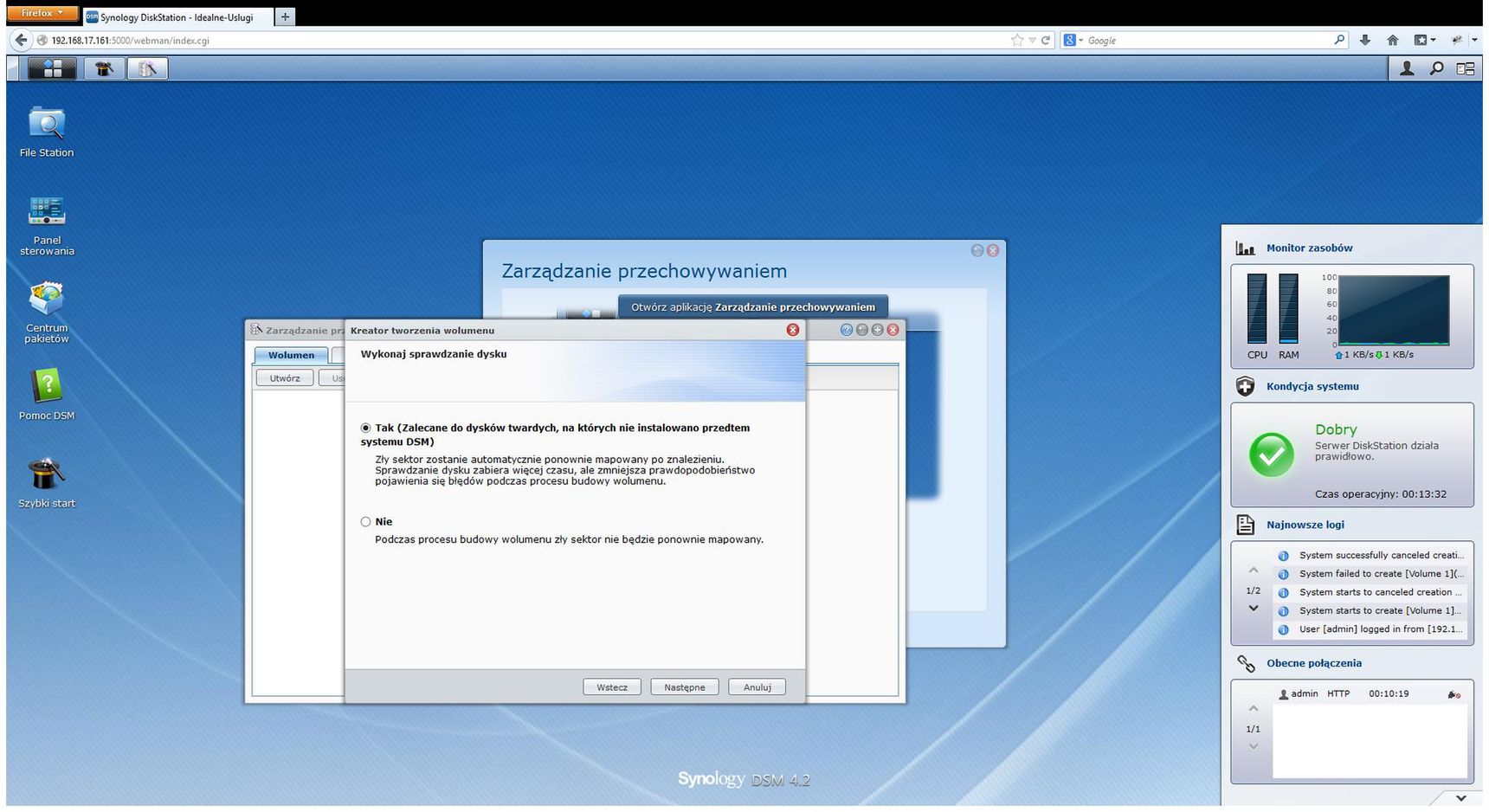Viewport: 1489px width, 812px height.
Task: Click Otwórz aplikację Zarządzanie przechowywaniem button
Action: pyautogui.click(x=753, y=307)
